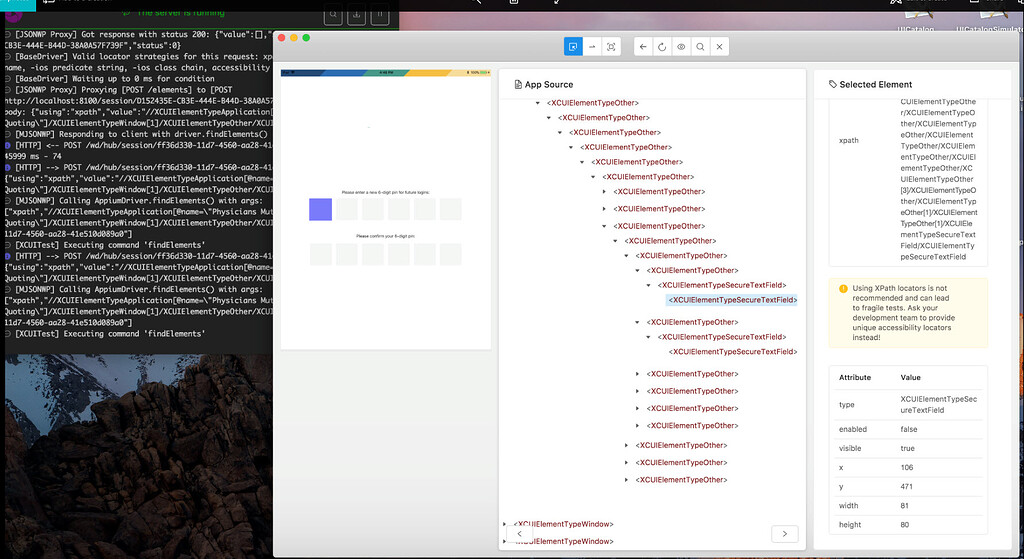Choose the Swipe By Coordinates tool
This screenshot has height=559, width=1024.
coord(592,47)
